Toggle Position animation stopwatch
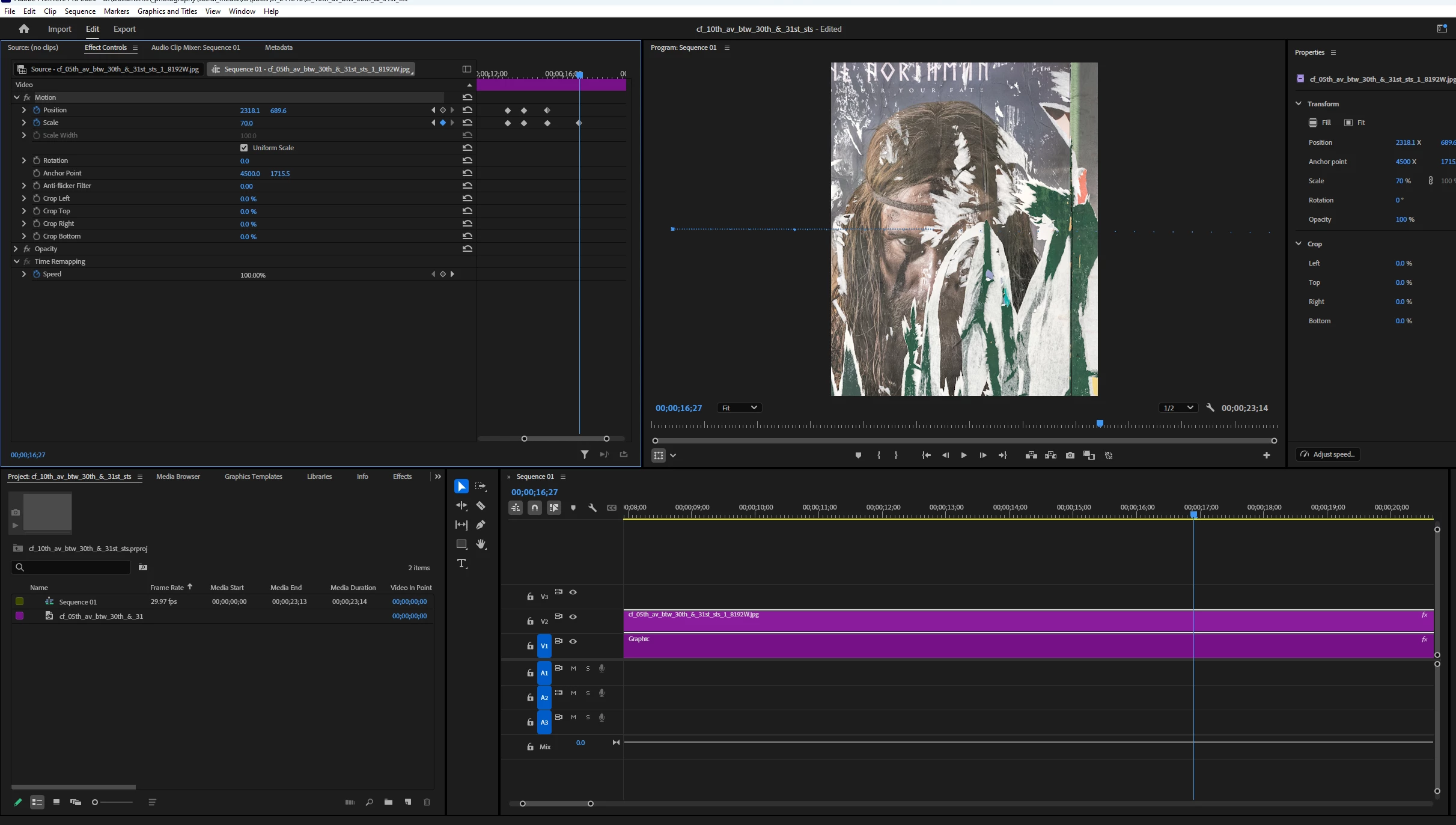 coord(37,110)
